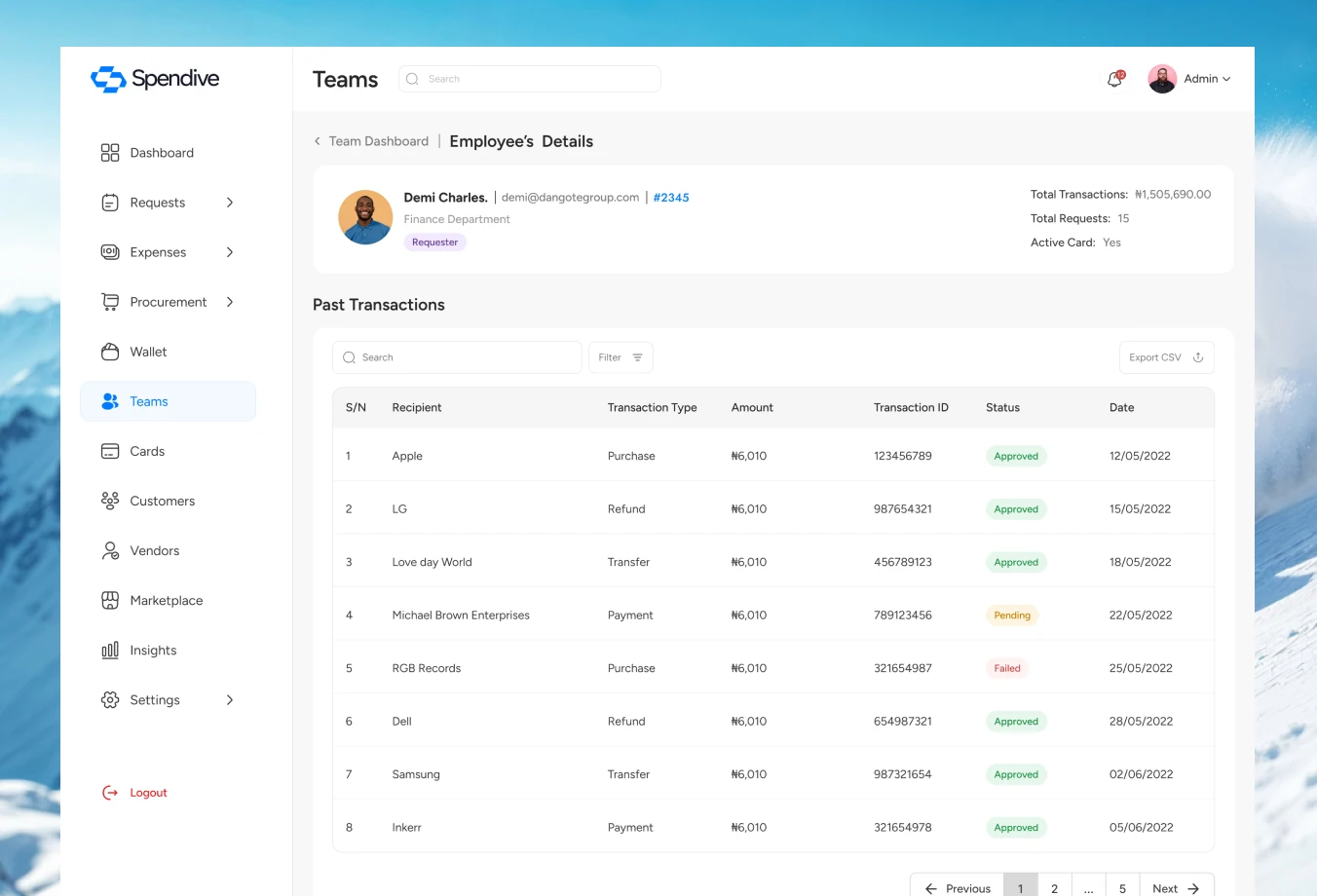Screen dimensions: 1317x896
Task: Click the Failed status badge
Action: click(1007, 668)
